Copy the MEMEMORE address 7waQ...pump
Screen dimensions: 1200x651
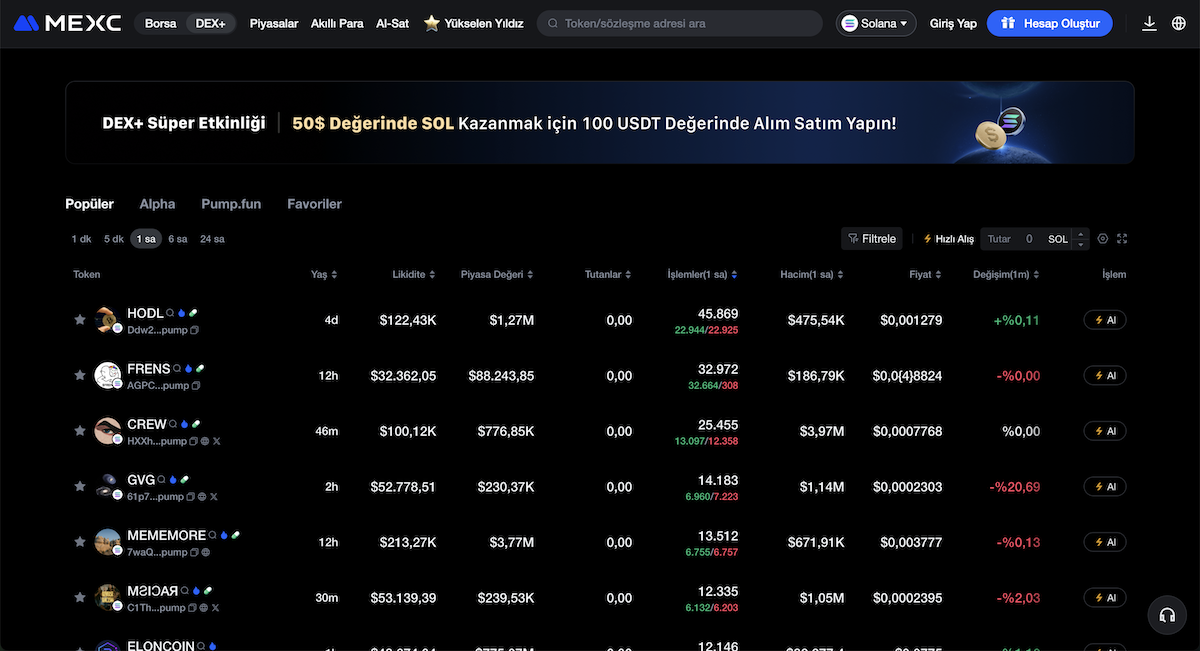pos(195,552)
